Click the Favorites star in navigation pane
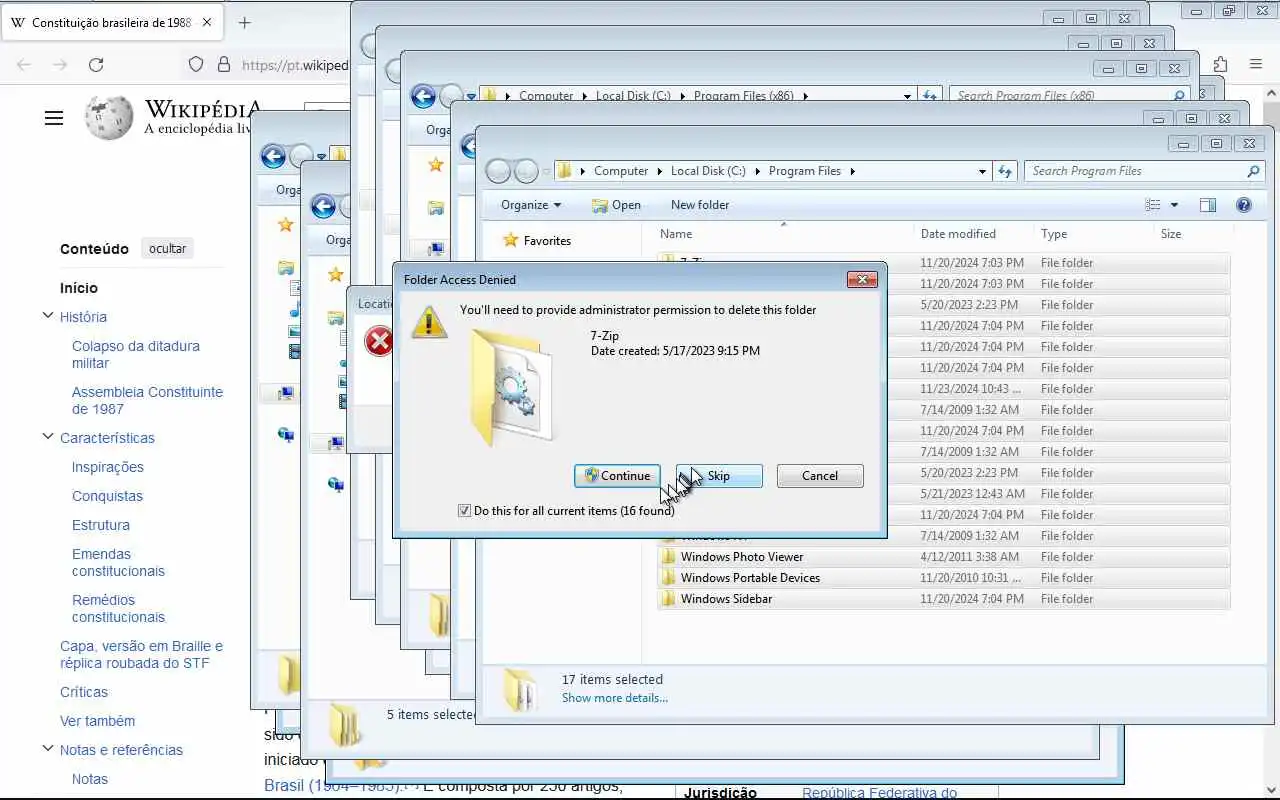 click(511, 241)
